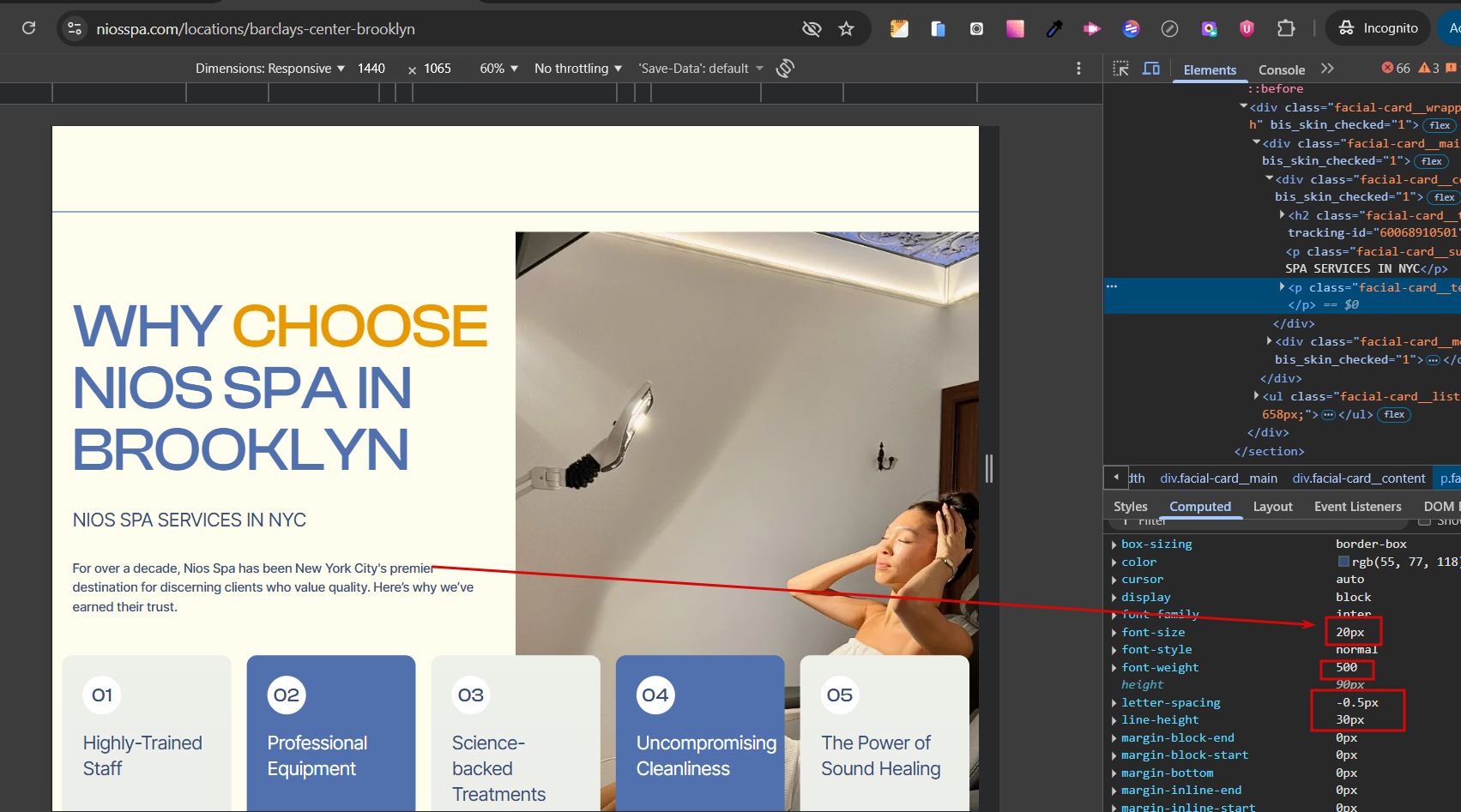1461x812 pixels.
Task: Click the color picker eyedropper extension
Action: 1054,28
